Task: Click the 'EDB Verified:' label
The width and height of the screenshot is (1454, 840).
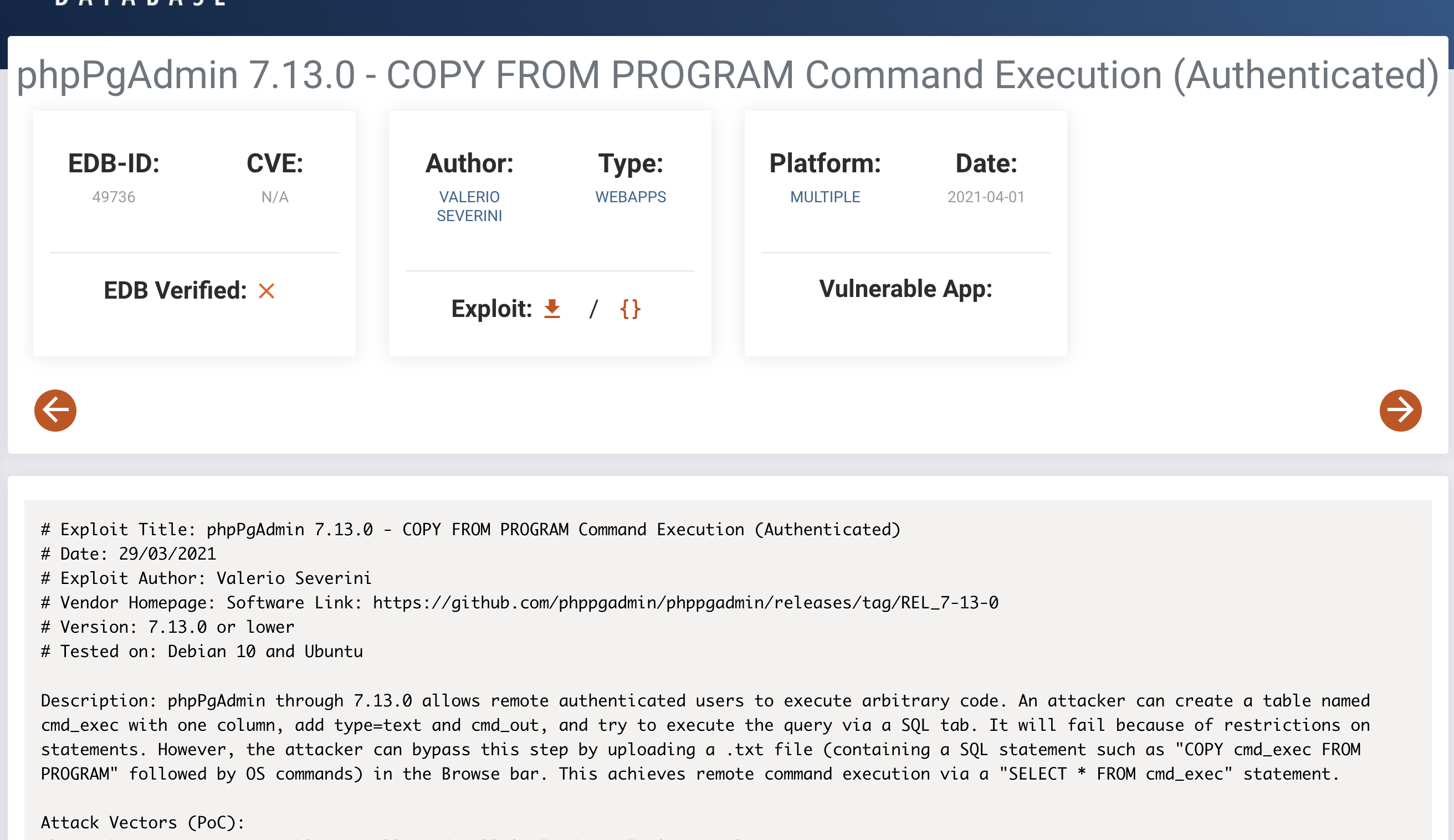Action: (x=175, y=290)
